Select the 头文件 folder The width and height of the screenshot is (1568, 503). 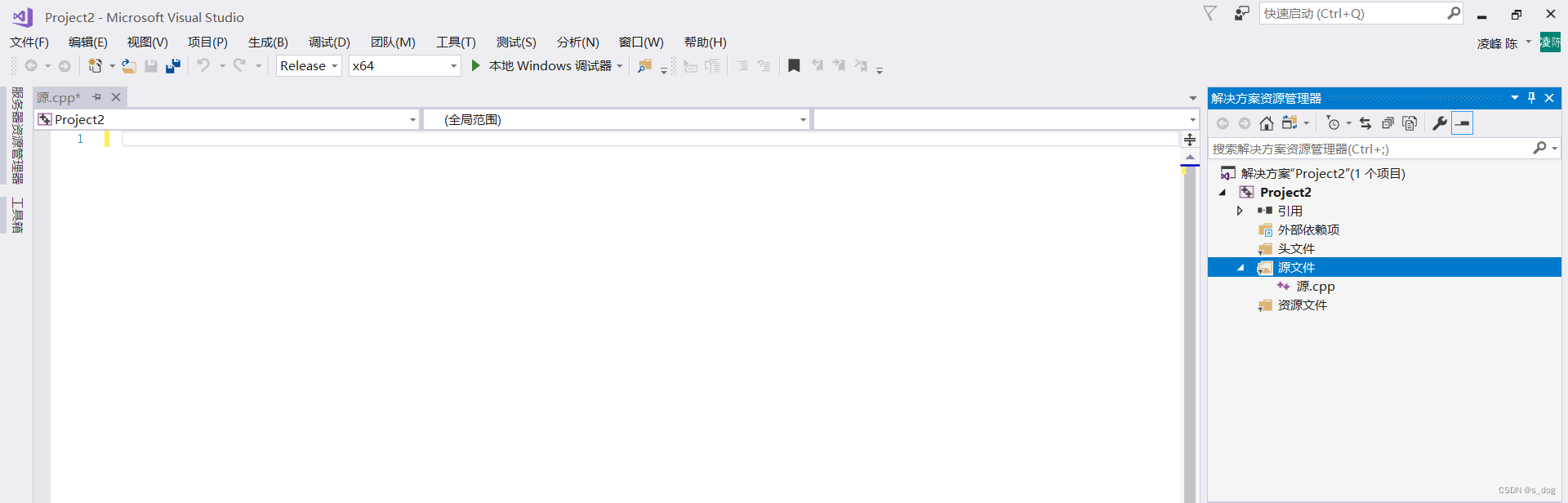tap(1296, 249)
